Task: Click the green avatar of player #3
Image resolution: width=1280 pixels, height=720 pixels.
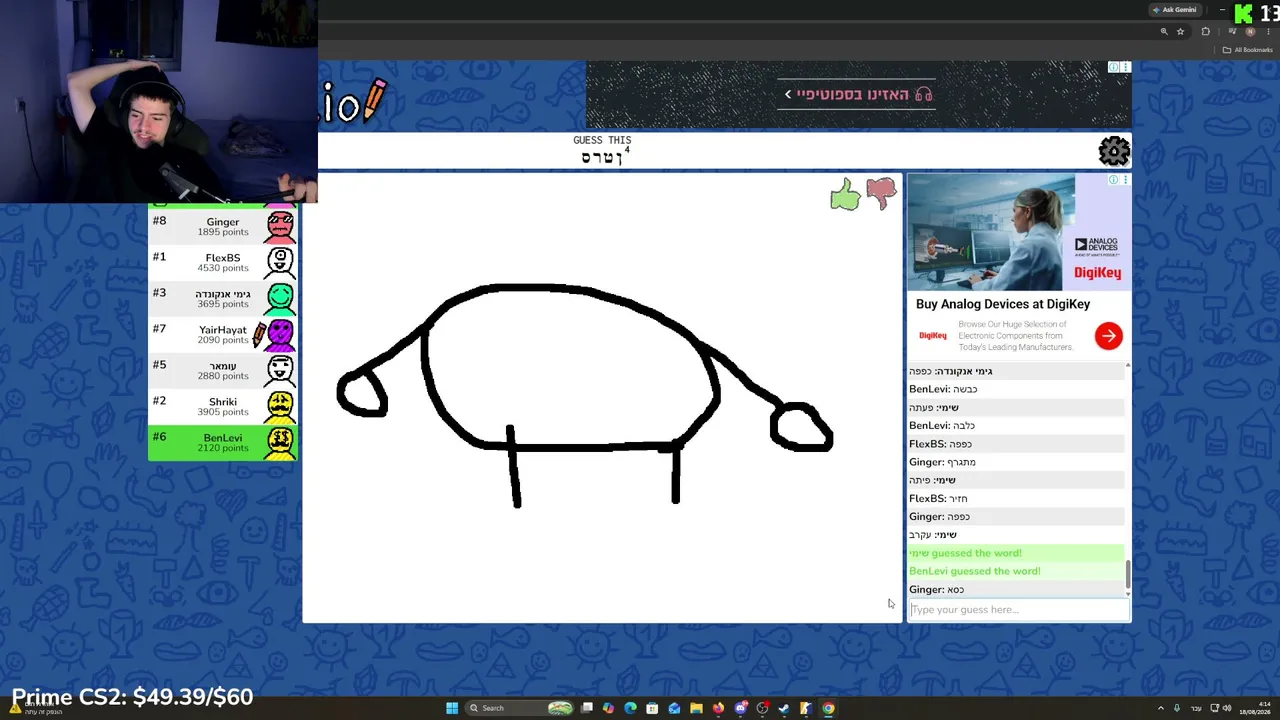Action: (x=280, y=298)
